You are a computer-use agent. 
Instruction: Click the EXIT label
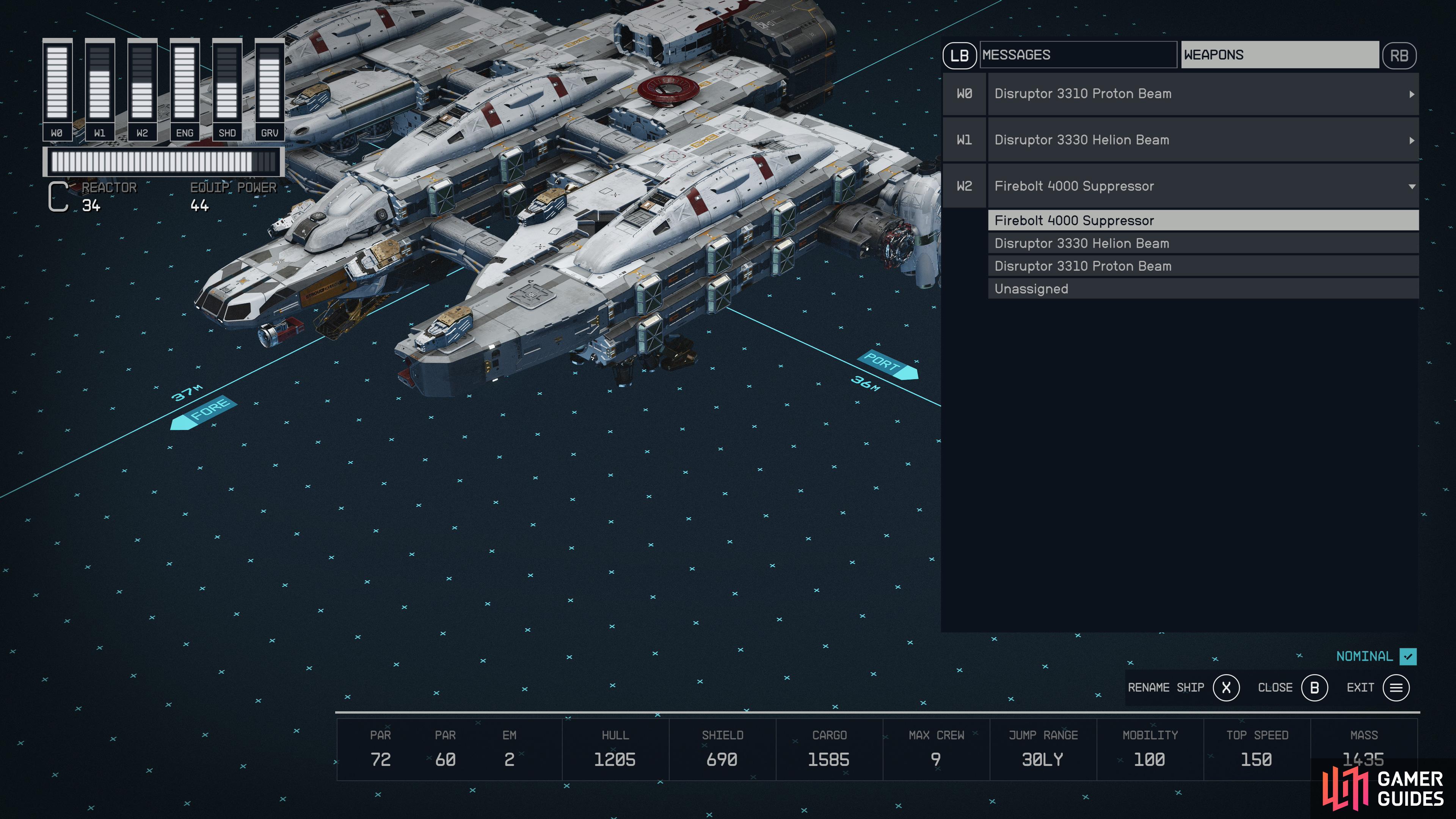pos(1360,687)
